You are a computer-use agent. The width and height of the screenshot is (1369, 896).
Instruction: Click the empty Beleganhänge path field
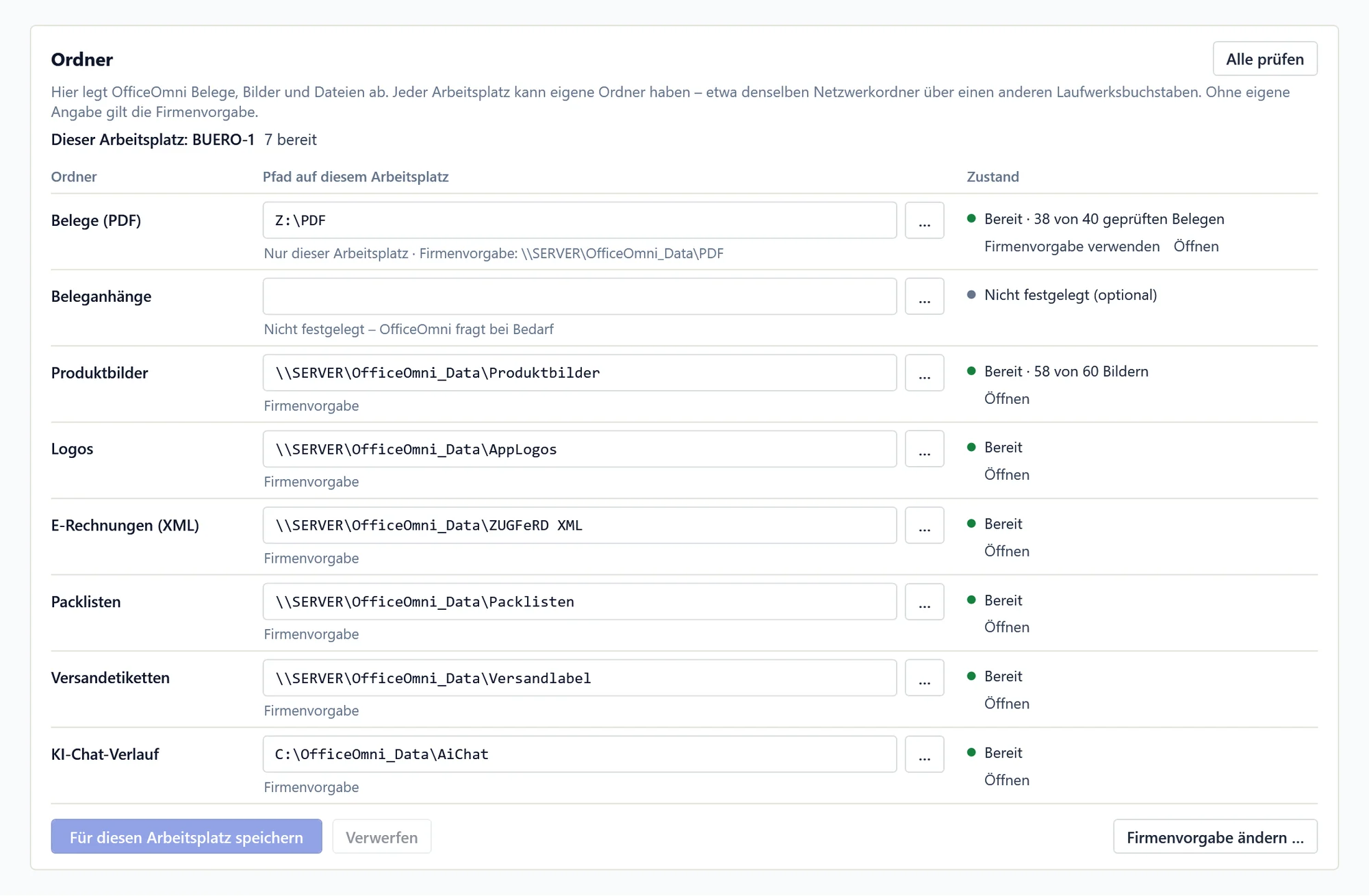pos(579,296)
